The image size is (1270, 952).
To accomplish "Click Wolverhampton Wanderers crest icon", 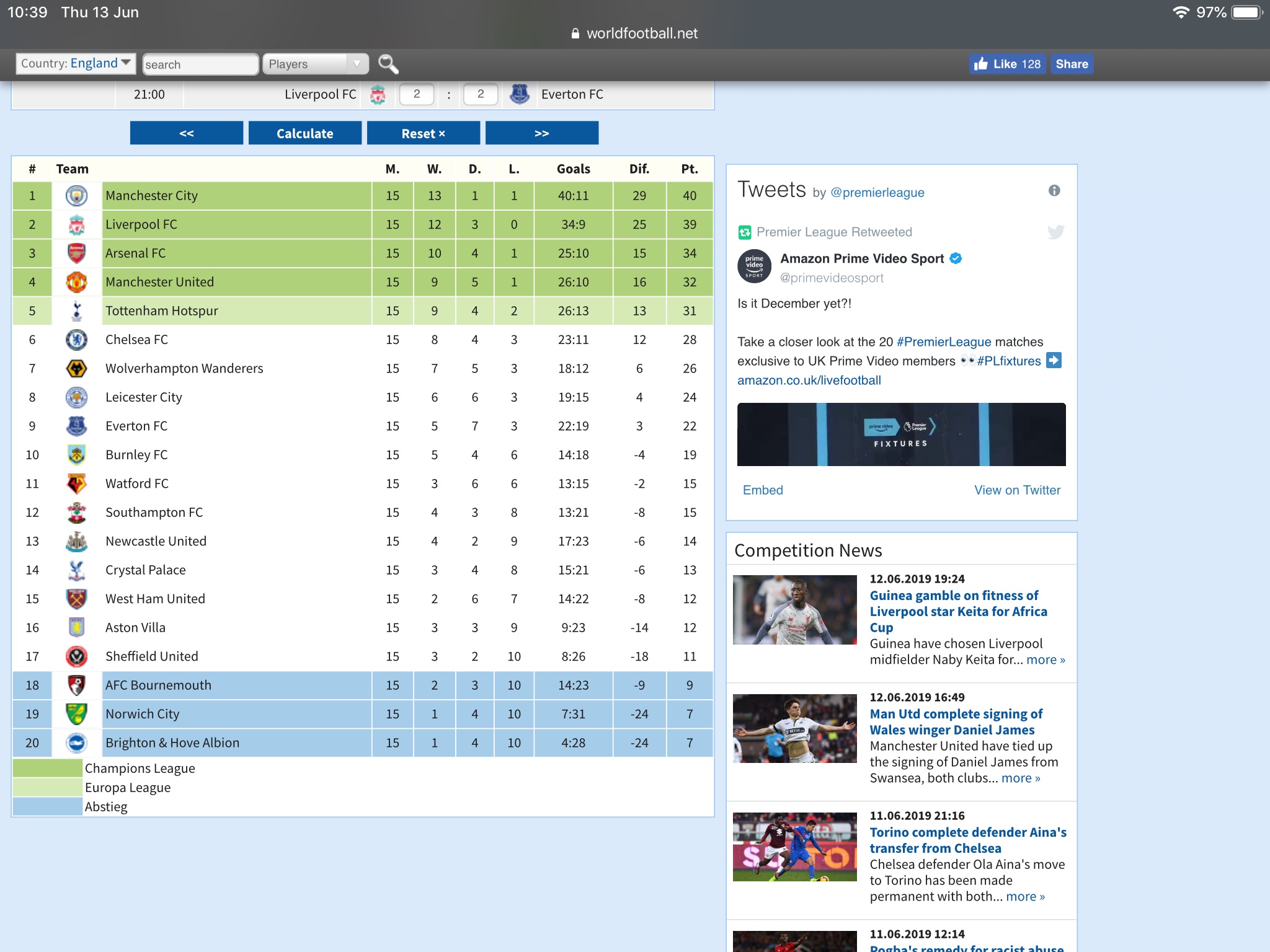I will (76, 369).
